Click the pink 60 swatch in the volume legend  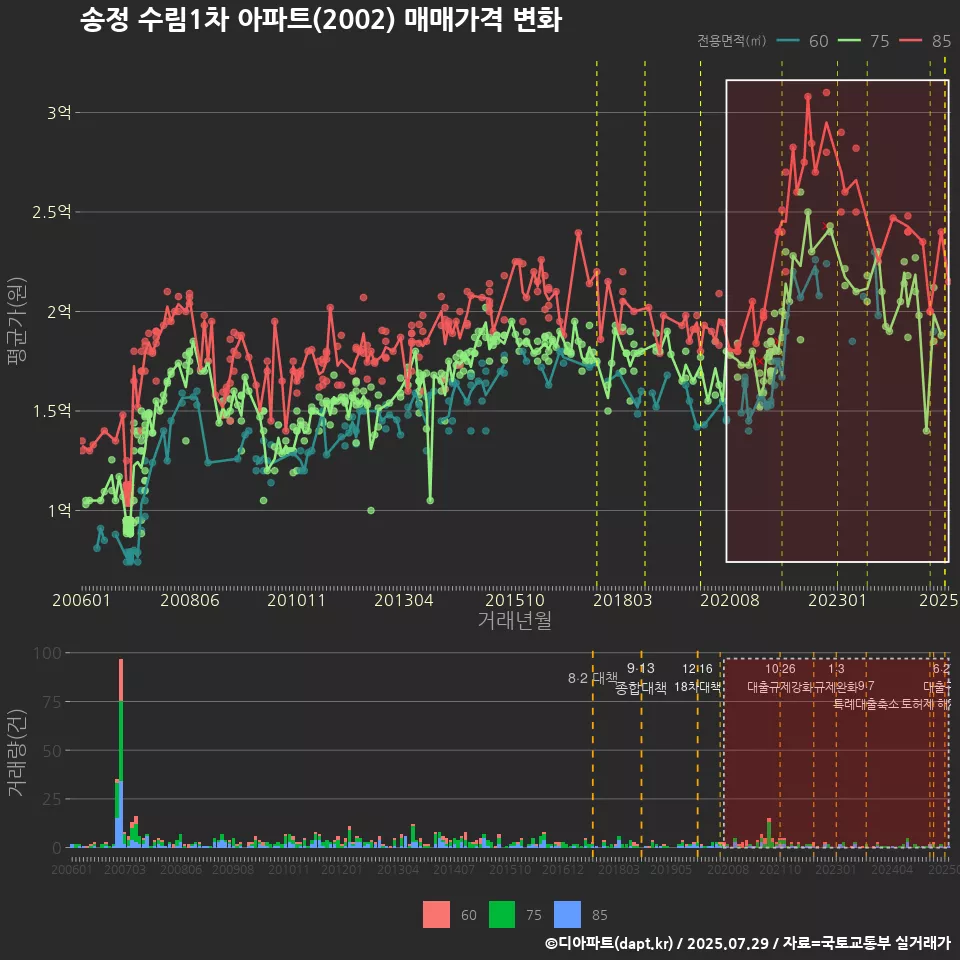(x=436, y=915)
